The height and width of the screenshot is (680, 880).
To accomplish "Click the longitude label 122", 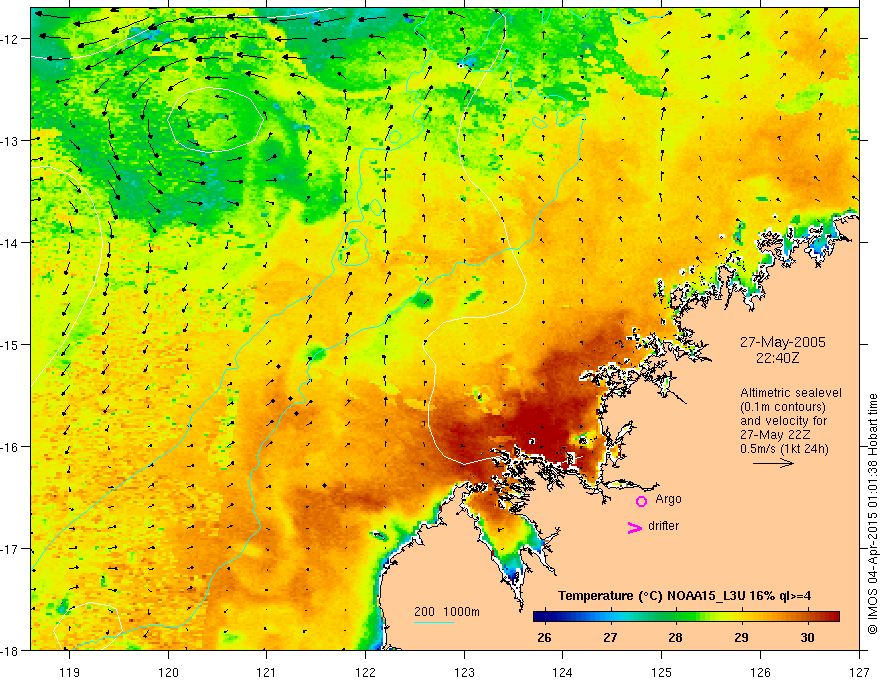I will [x=365, y=672].
